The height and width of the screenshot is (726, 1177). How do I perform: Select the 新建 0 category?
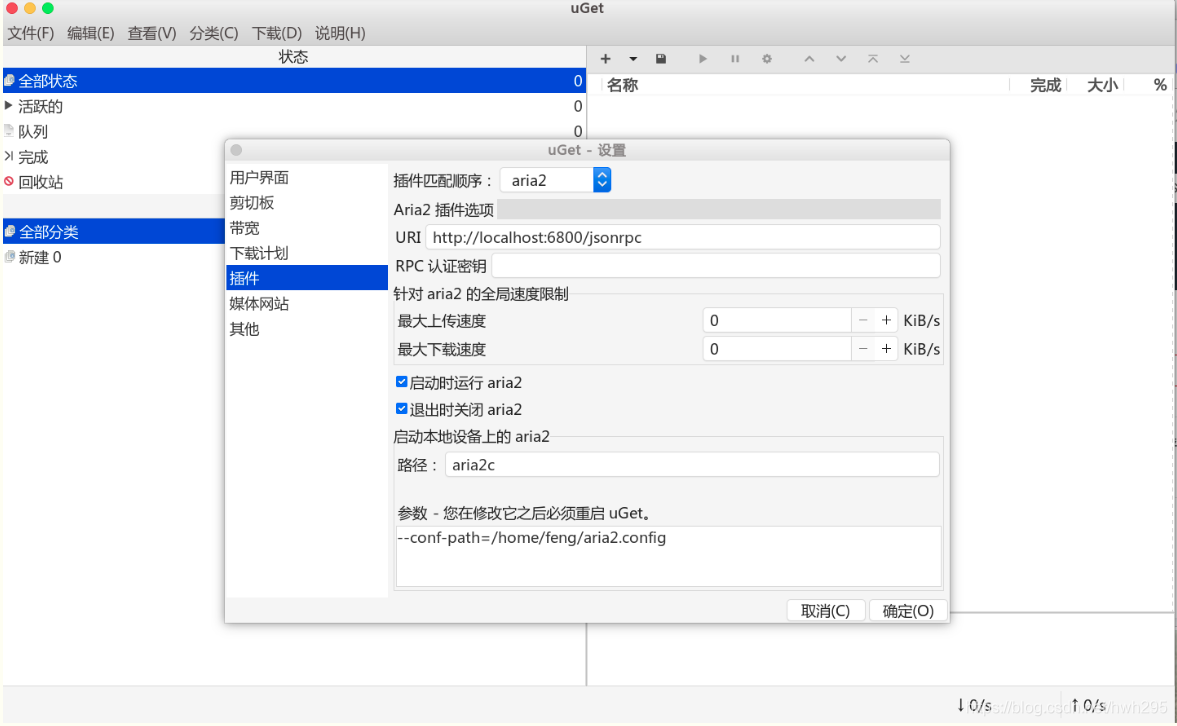click(x=113, y=257)
